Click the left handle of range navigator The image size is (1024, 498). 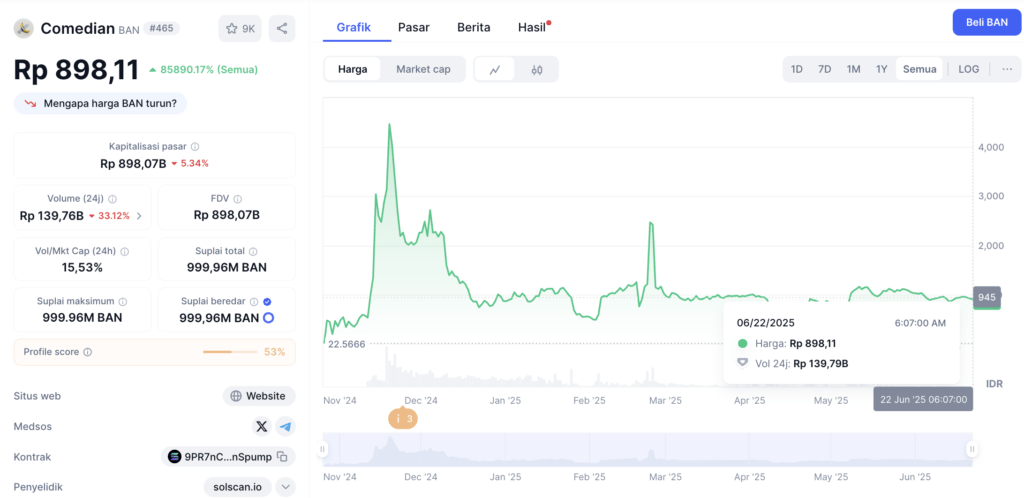[322, 449]
